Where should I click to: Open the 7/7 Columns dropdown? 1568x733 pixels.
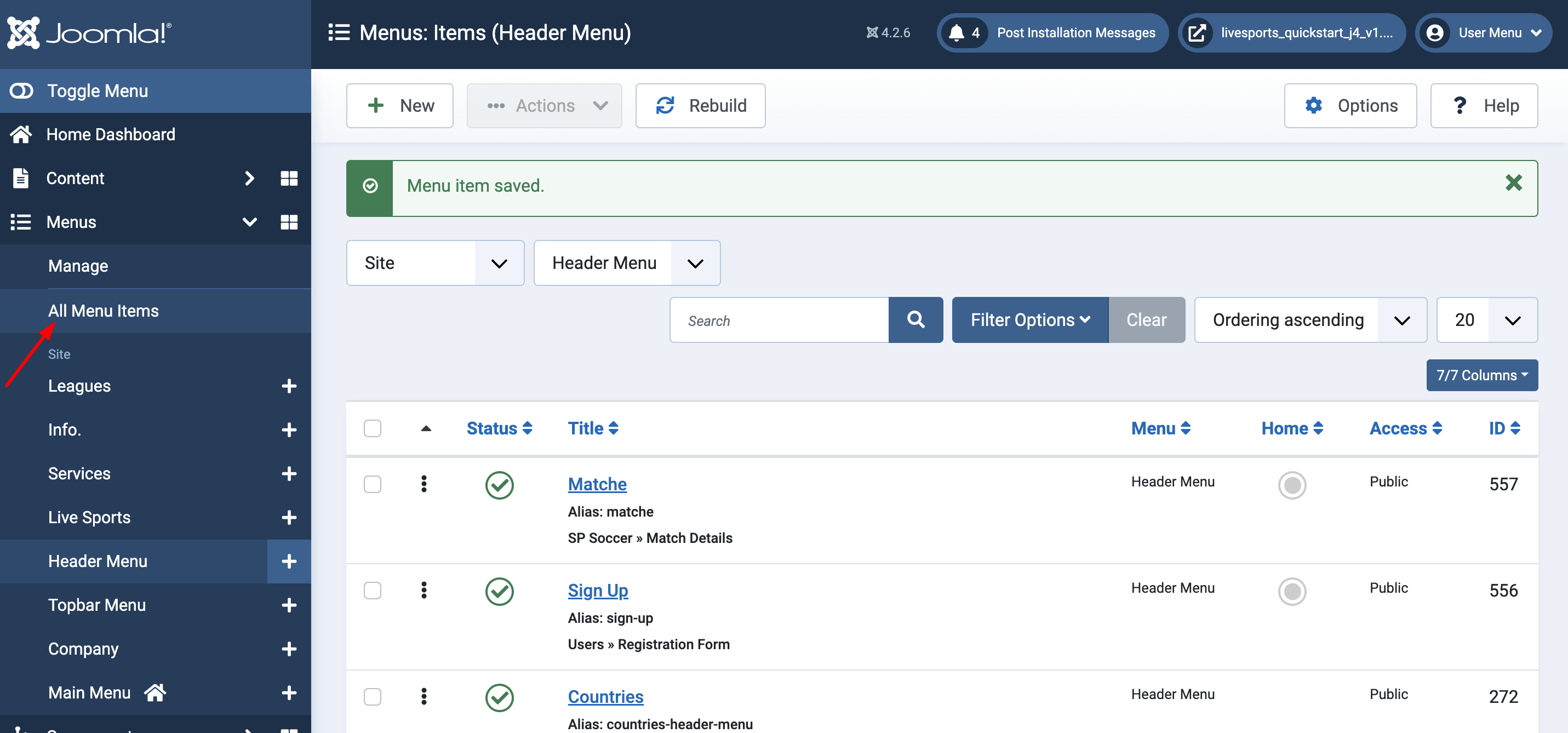(x=1481, y=375)
